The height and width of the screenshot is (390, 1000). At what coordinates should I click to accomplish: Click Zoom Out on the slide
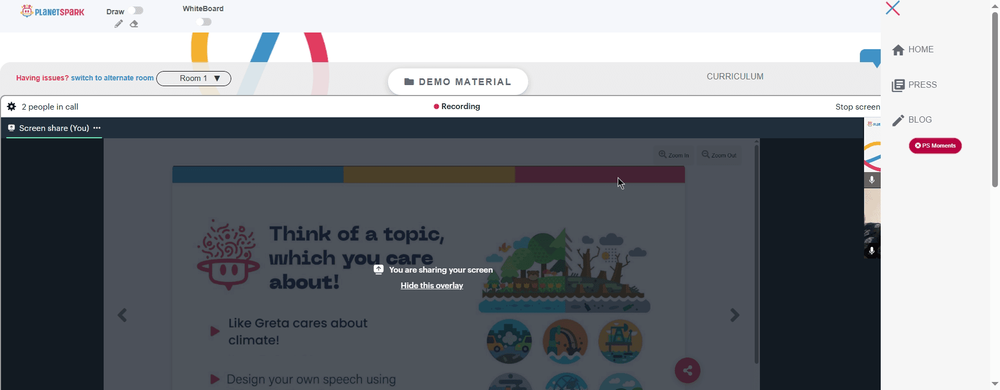tap(719, 155)
